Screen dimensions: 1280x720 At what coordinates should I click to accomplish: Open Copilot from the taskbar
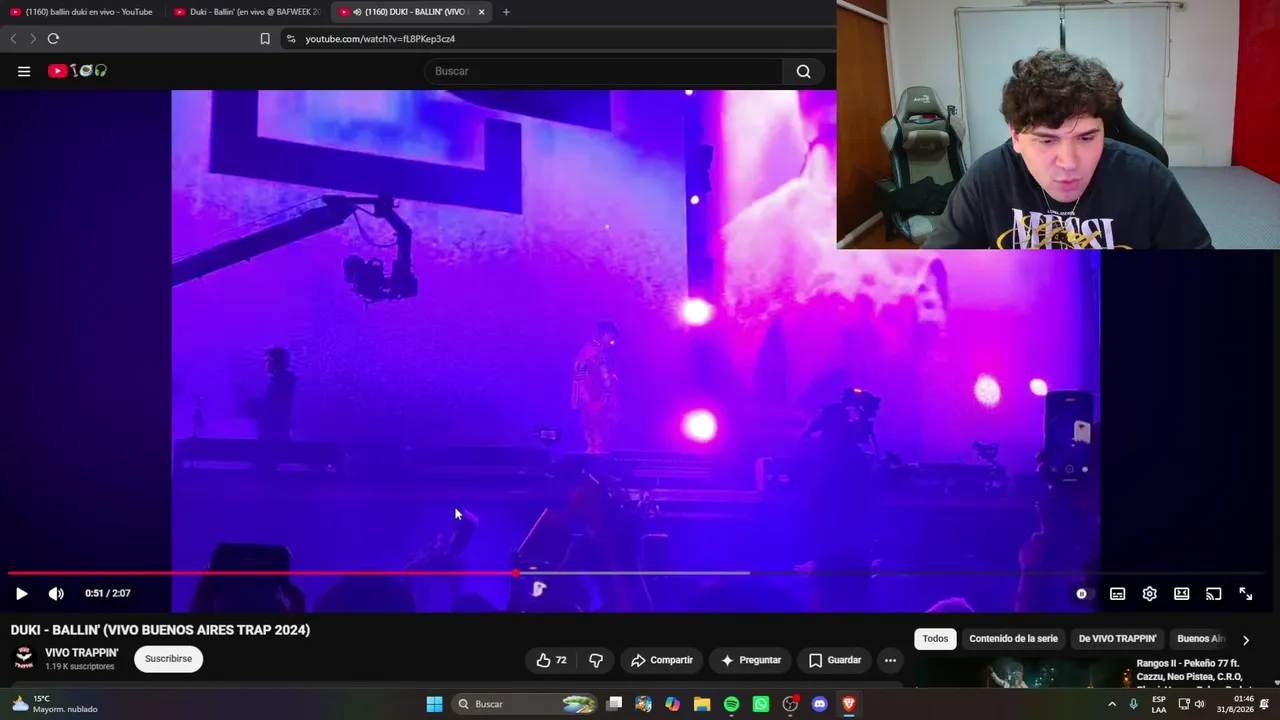click(x=673, y=704)
